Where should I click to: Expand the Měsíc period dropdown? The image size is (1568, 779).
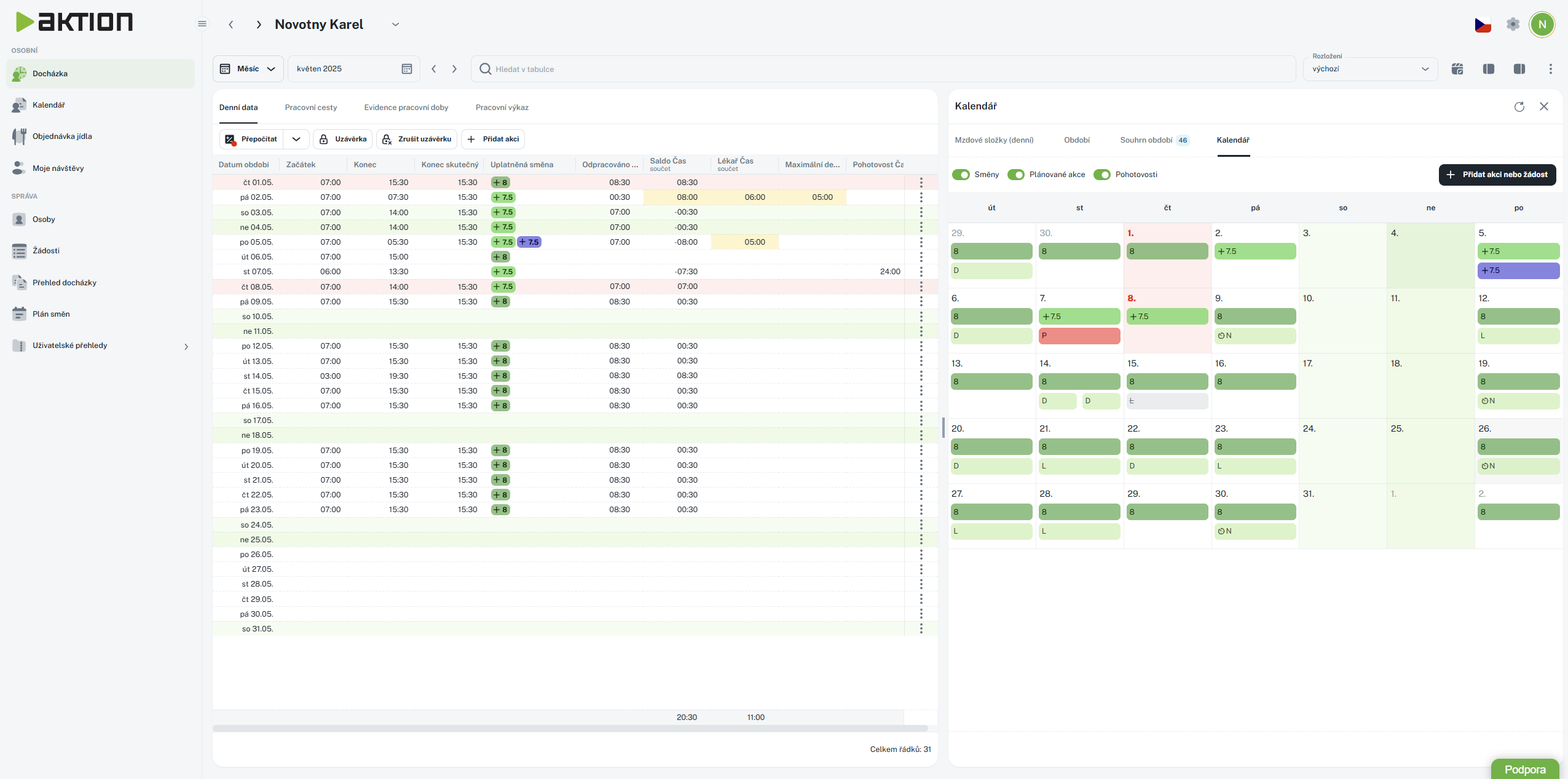248,69
